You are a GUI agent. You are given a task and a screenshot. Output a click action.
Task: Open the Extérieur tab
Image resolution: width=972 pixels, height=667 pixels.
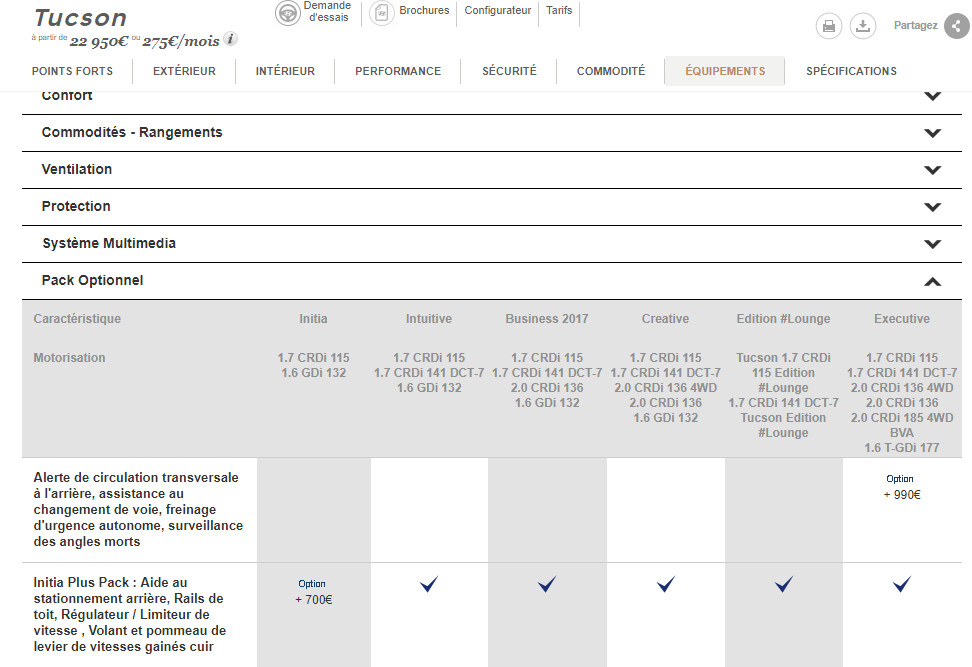184,71
